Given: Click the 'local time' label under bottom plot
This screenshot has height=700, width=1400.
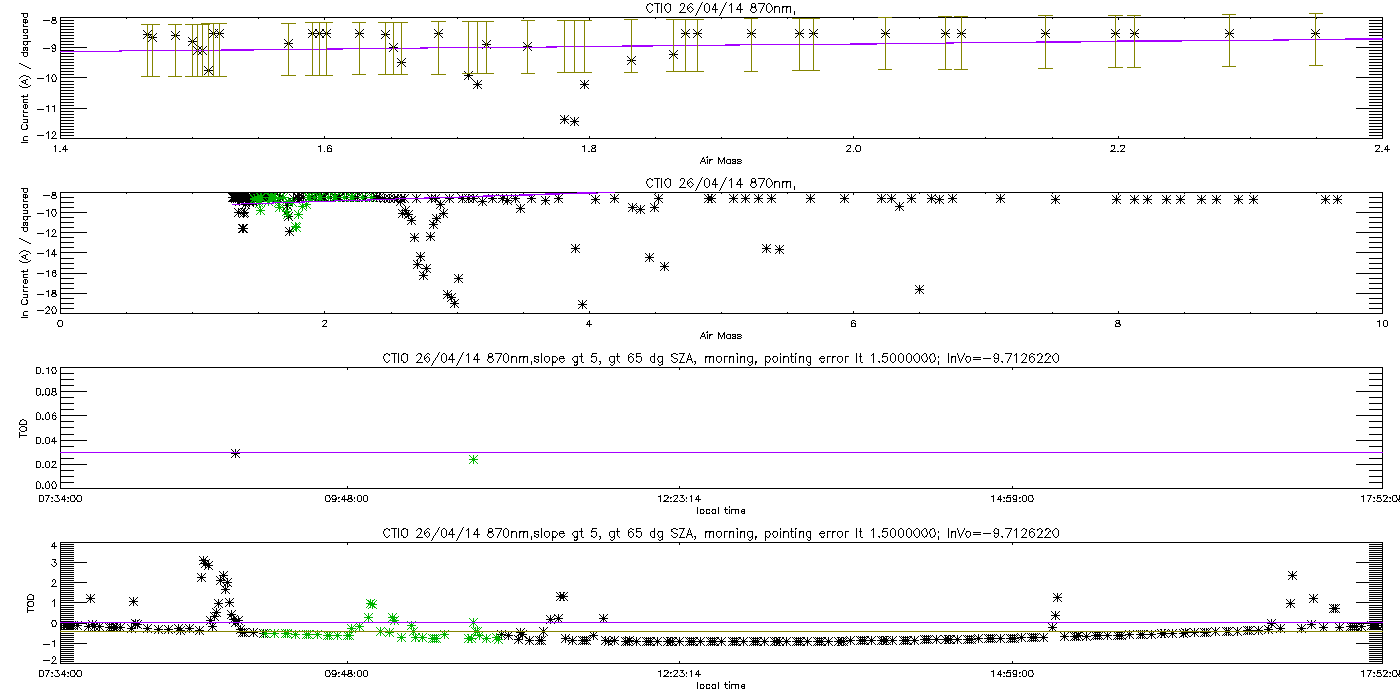Looking at the screenshot, I should [x=720, y=686].
